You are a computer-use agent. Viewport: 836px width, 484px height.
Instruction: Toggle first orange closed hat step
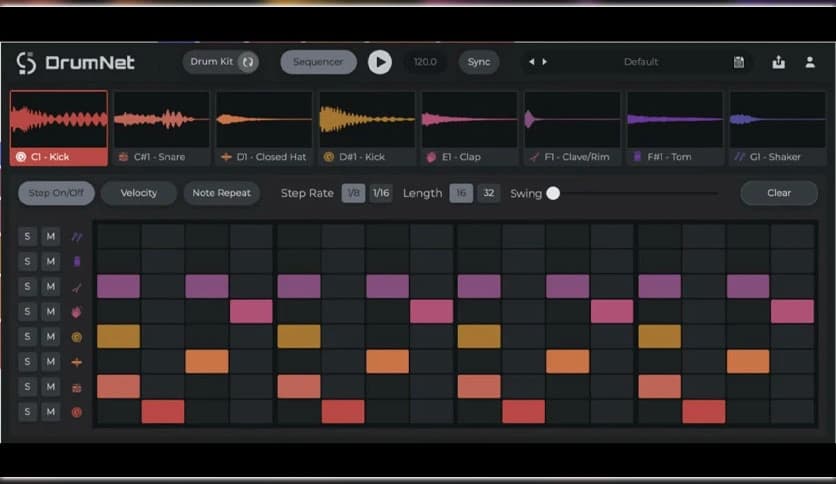(207, 361)
